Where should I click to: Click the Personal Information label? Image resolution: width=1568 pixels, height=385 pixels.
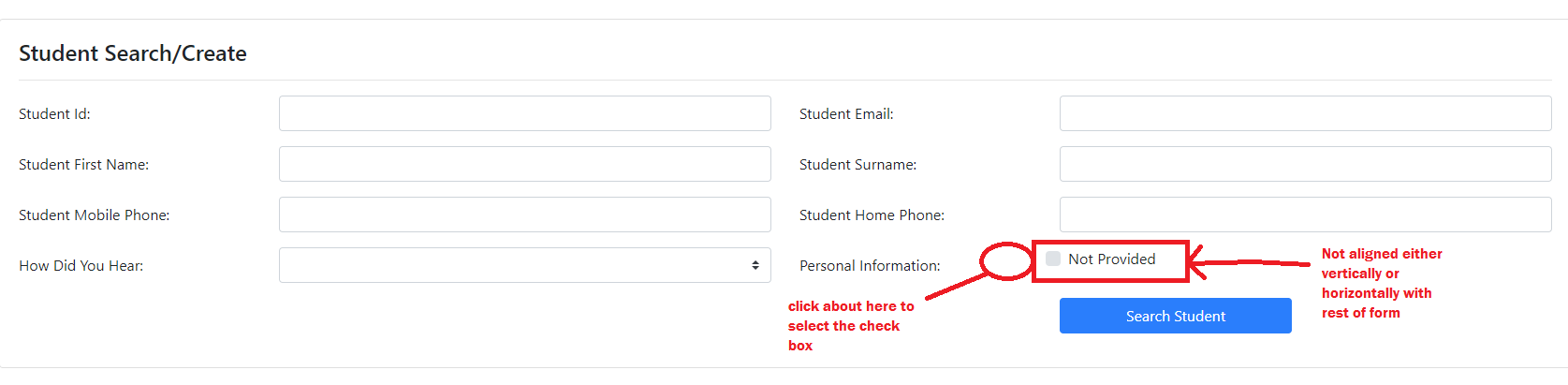click(x=870, y=266)
